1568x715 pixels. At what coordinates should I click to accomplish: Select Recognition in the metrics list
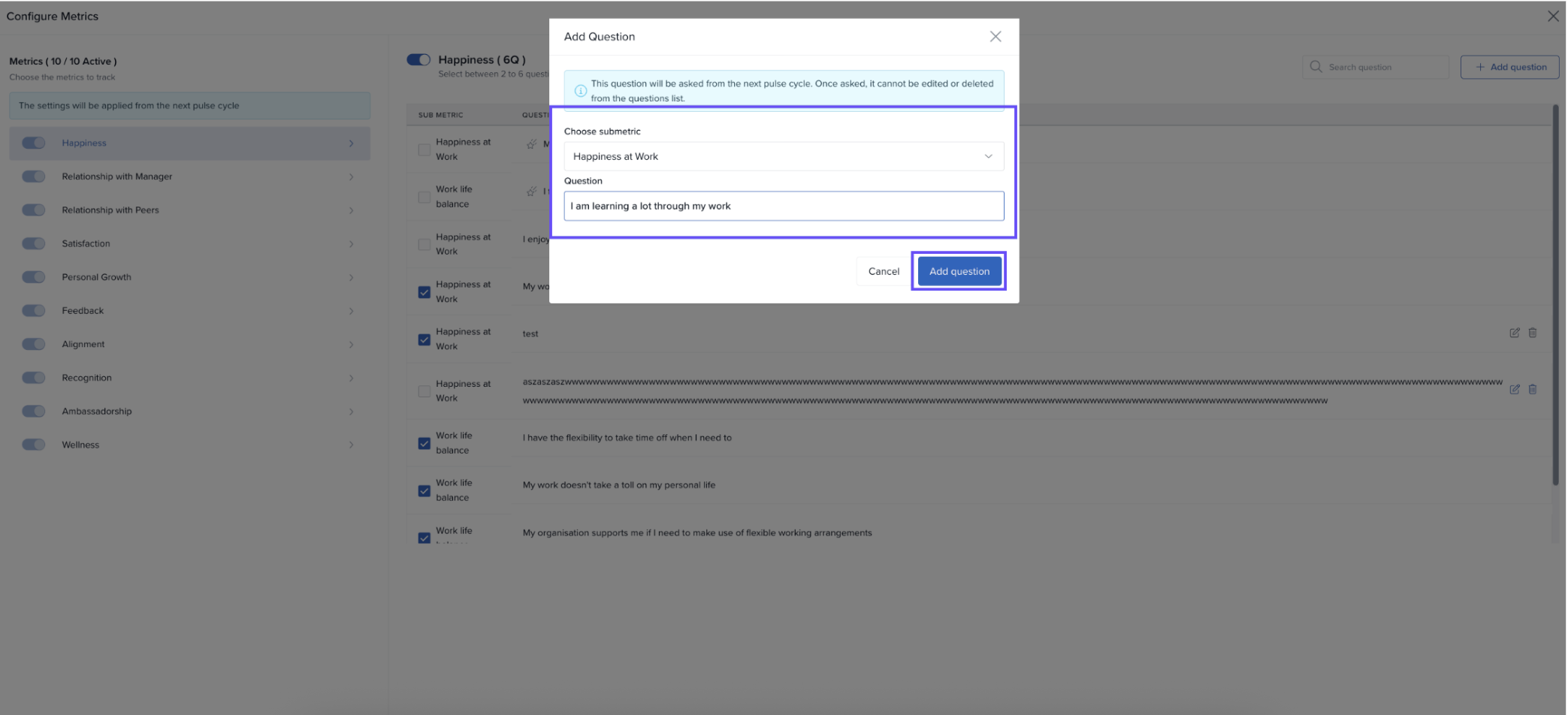86,378
